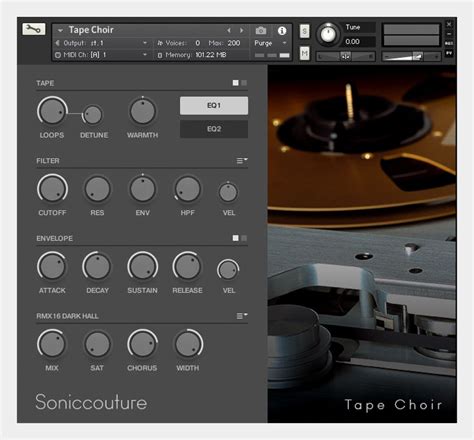
Task: Click the DETUNE knob
Action: pyautogui.click(x=93, y=115)
